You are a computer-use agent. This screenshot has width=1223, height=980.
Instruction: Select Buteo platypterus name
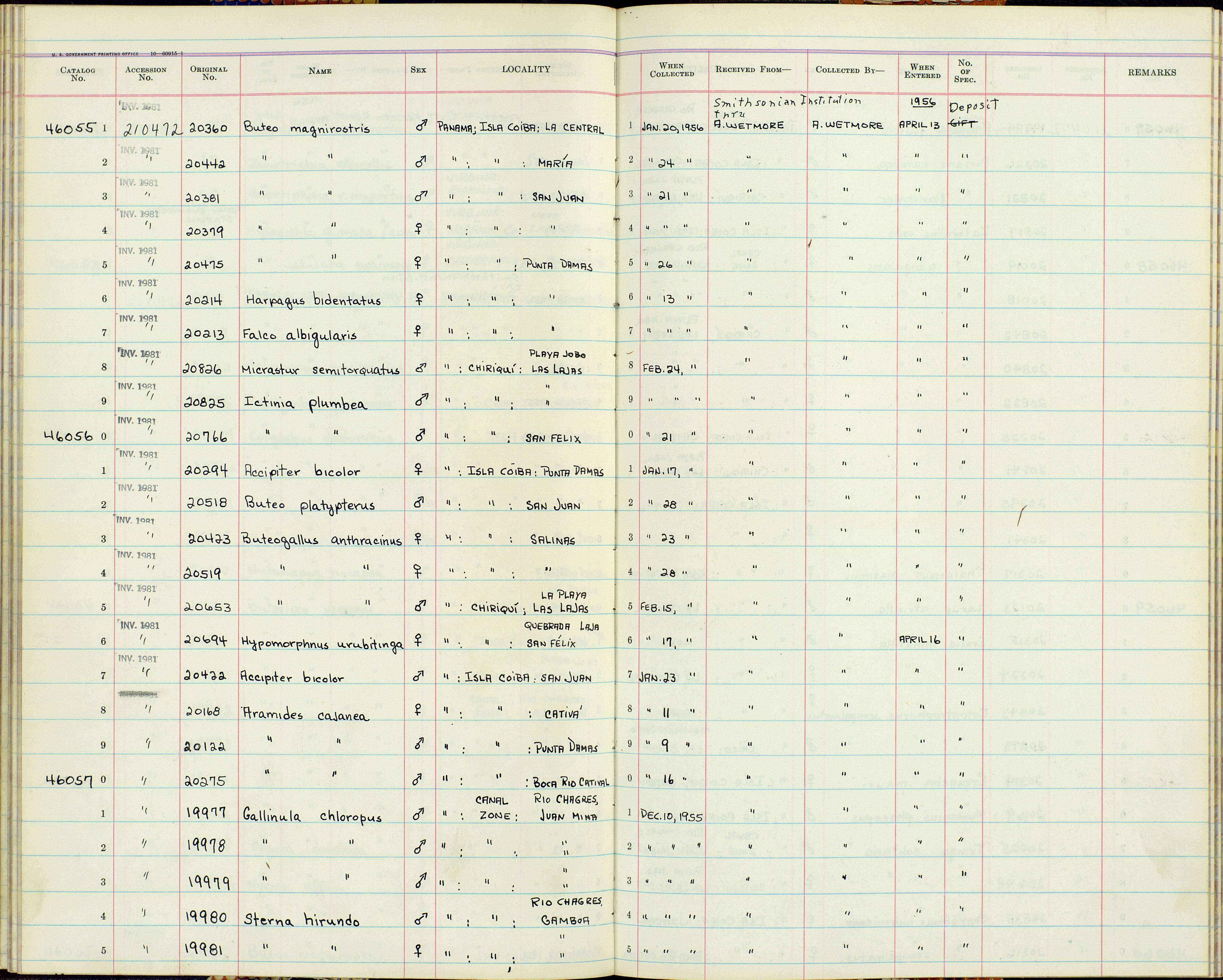310,505
